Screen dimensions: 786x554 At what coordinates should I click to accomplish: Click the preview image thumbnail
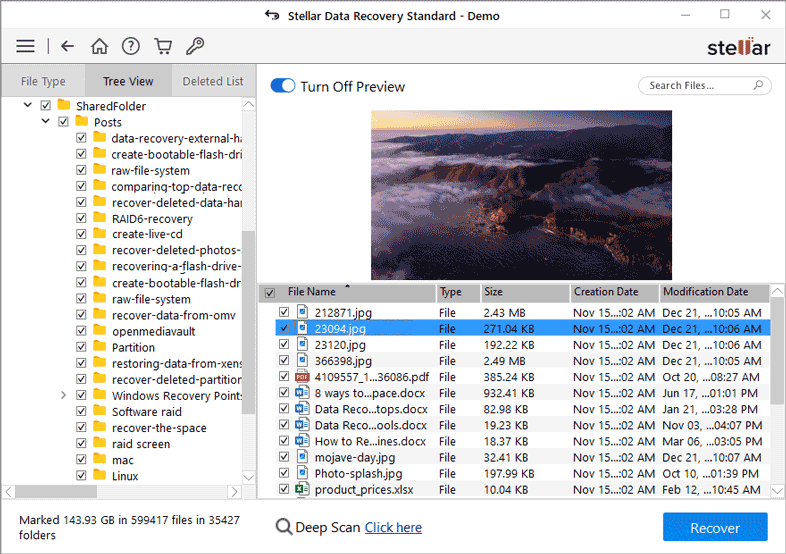[x=521, y=195]
